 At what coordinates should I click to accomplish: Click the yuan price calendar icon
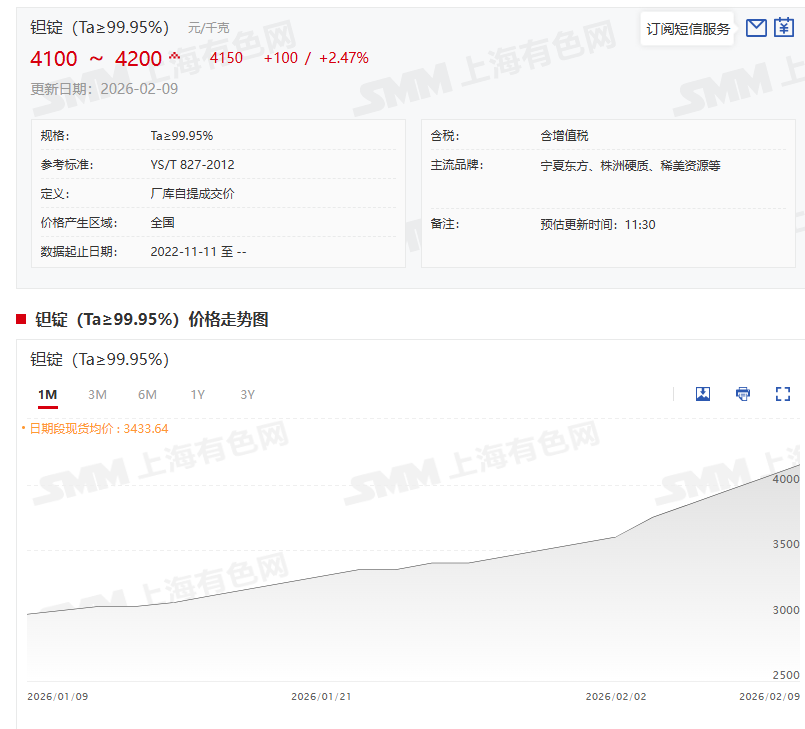[x=783, y=28]
